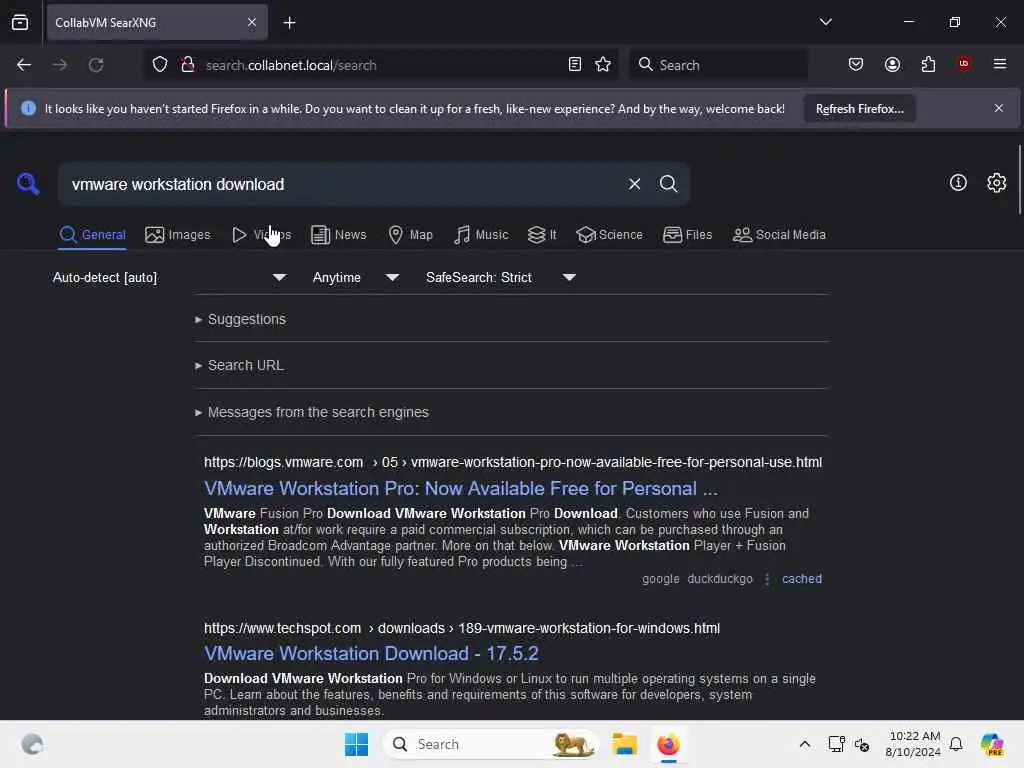Switch to Science tab
Image resolution: width=1024 pixels, height=768 pixels.
pyautogui.click(x=609, y=235)
